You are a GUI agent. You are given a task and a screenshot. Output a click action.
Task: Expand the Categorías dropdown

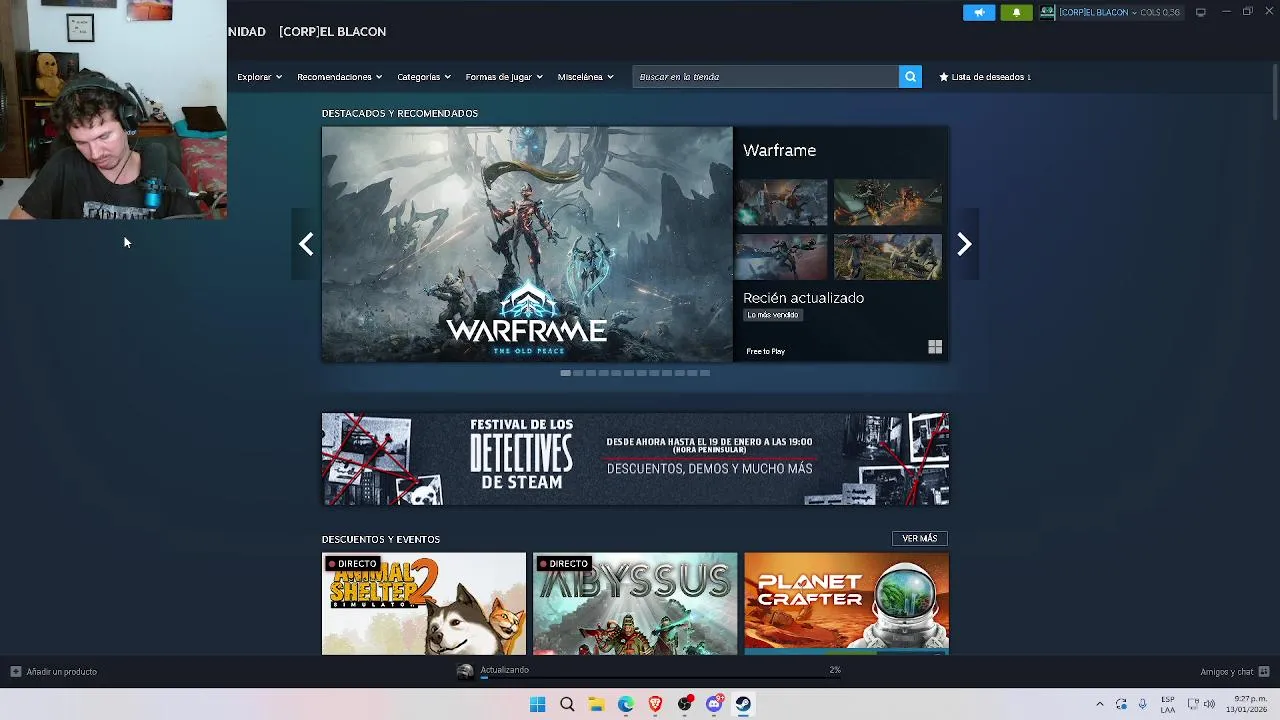424,77
